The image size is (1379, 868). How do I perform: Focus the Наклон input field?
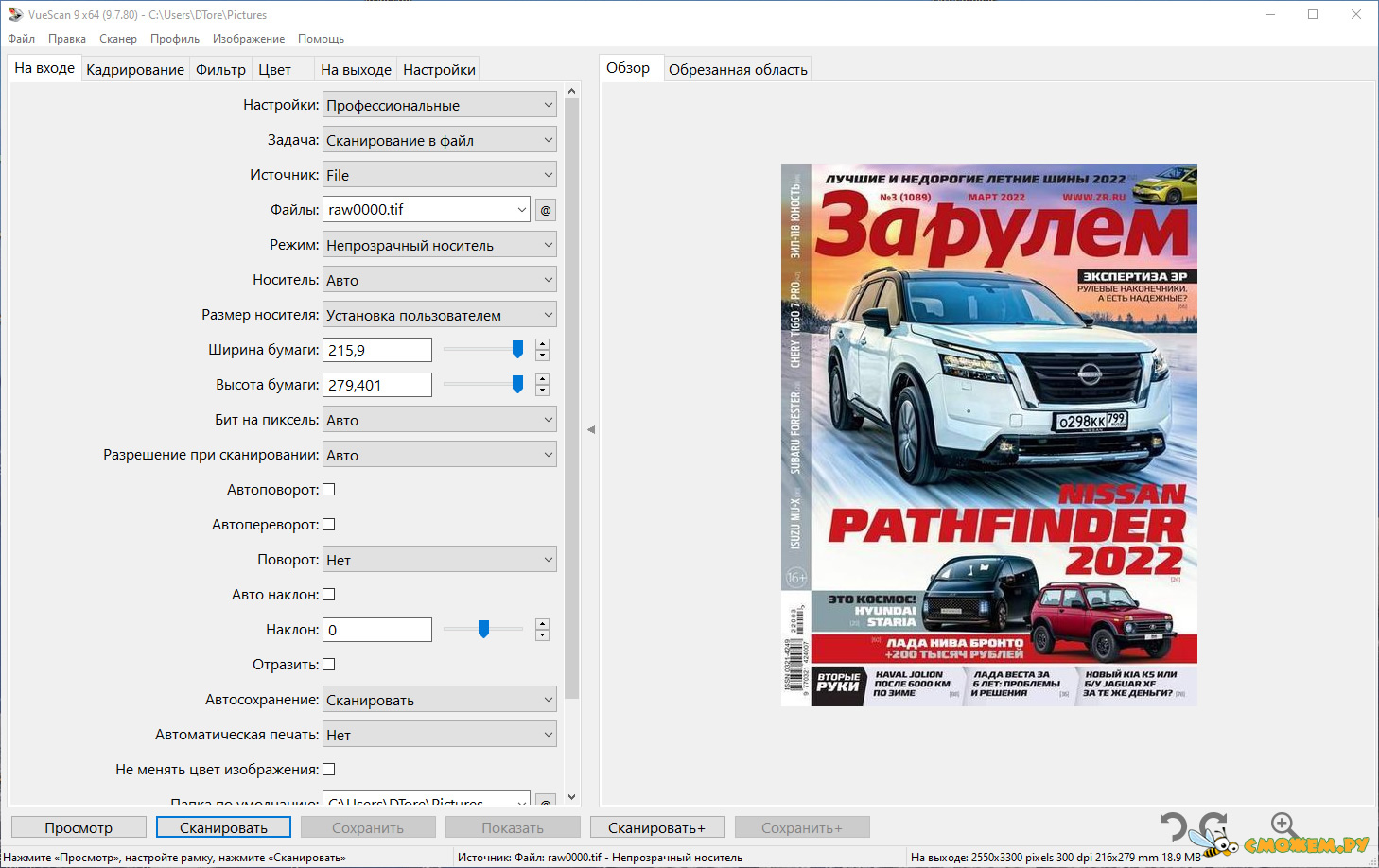coord(377,630)
